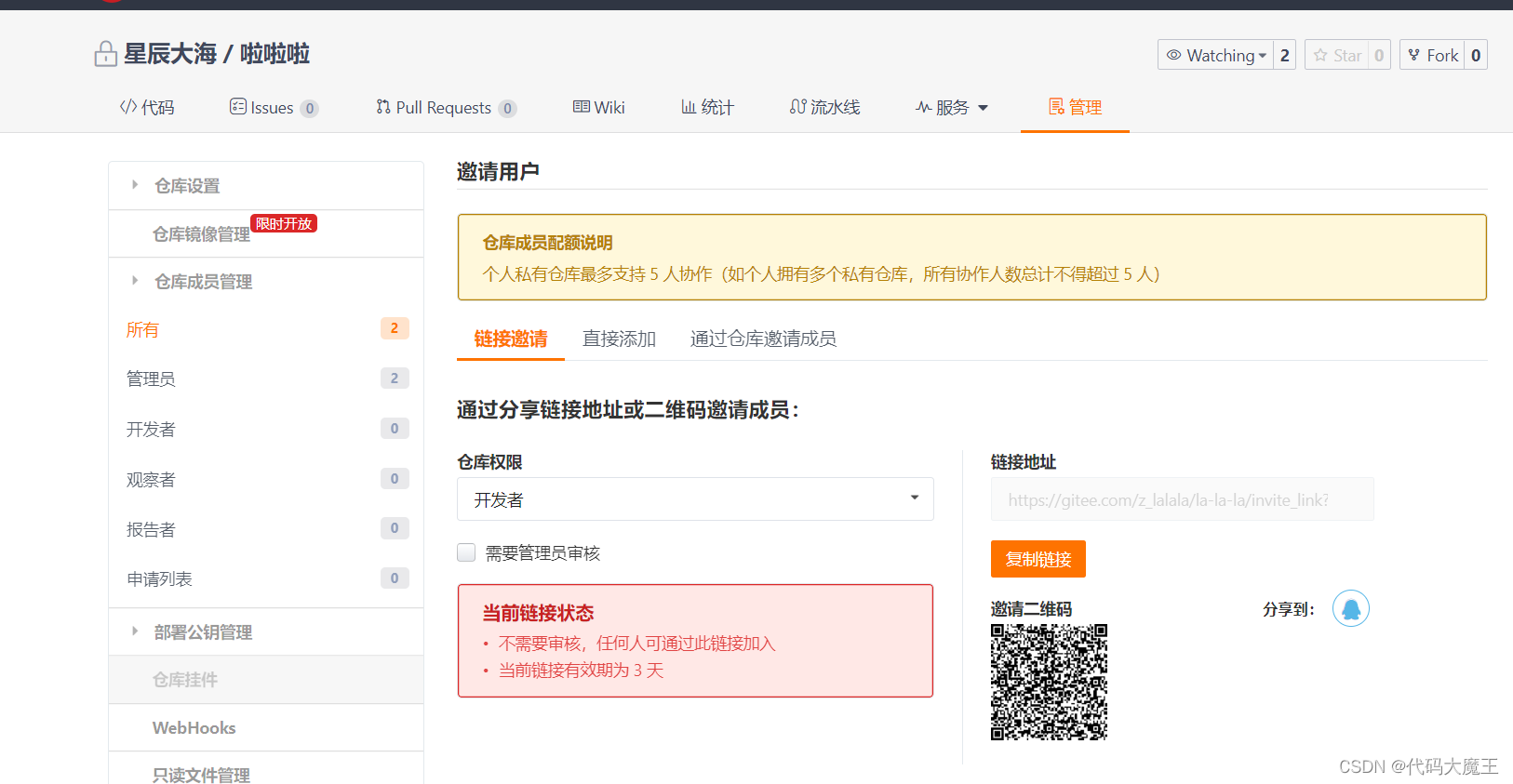This screenshot has width=1513, height=784.
Task: Select 所有 members list
Action: coord(266,329)
